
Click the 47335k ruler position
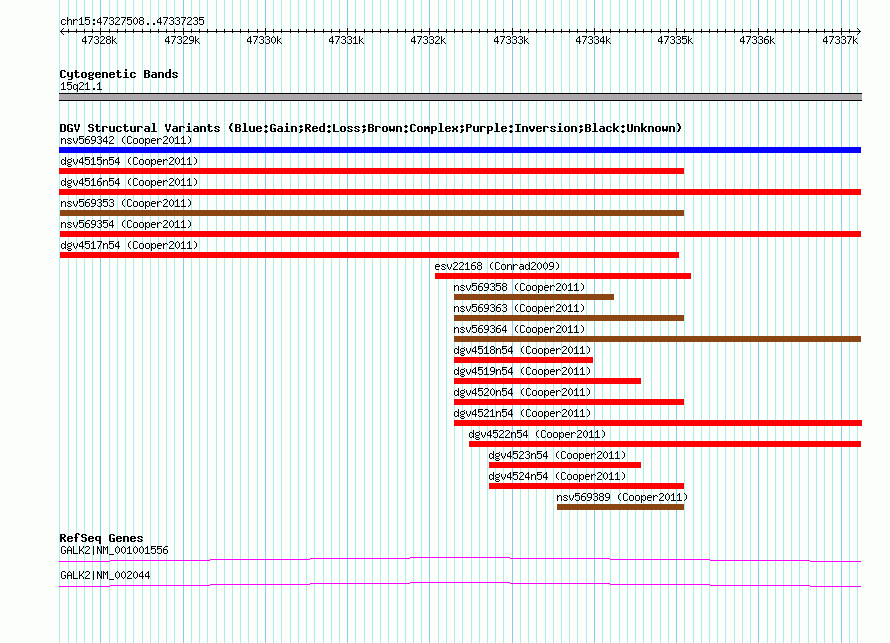[x=675, y=40]
